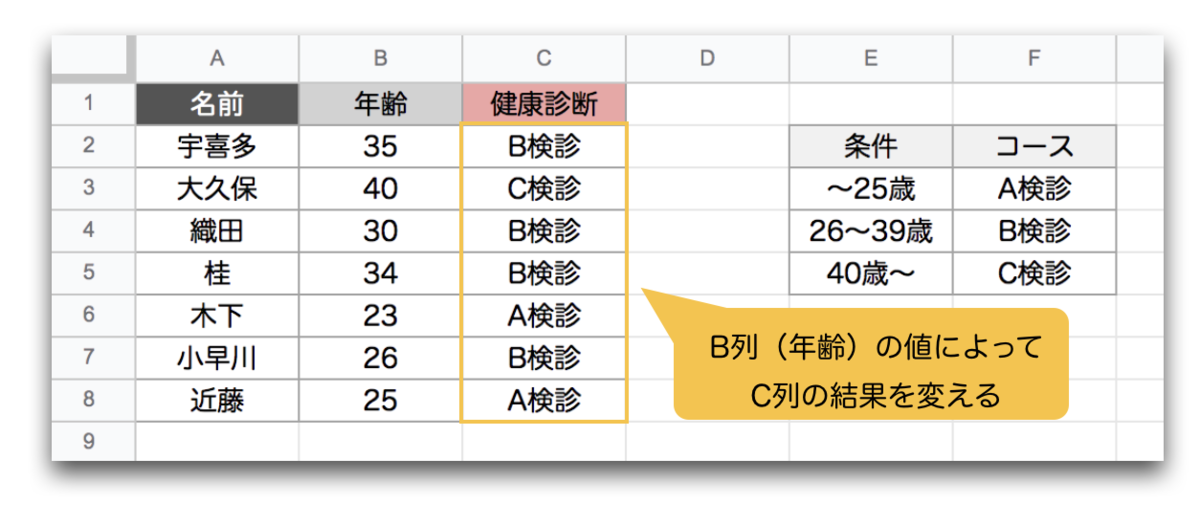
Task: Select 織田's 健康診断 result cell
Action: [545, 230]
